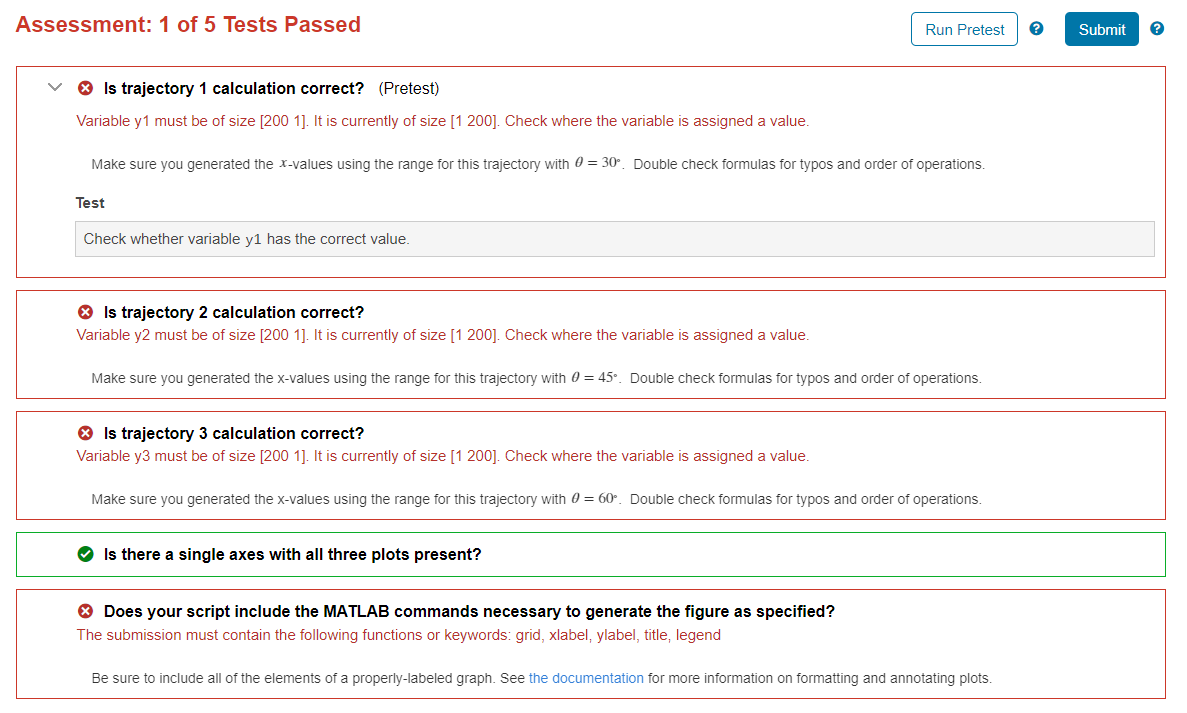Select 'Is there a single axes' test row
Screen dimensions: 1187x713
coord(590,555)
